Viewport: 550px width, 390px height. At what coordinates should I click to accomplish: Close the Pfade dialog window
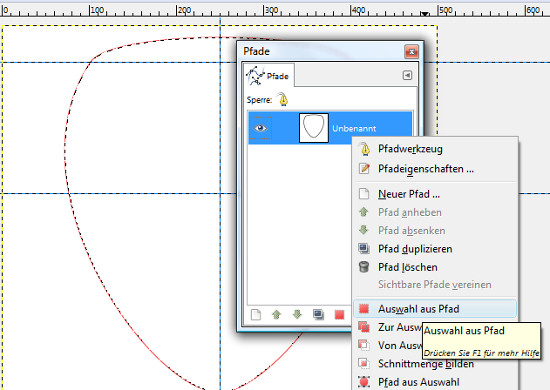tap(411, 52)
